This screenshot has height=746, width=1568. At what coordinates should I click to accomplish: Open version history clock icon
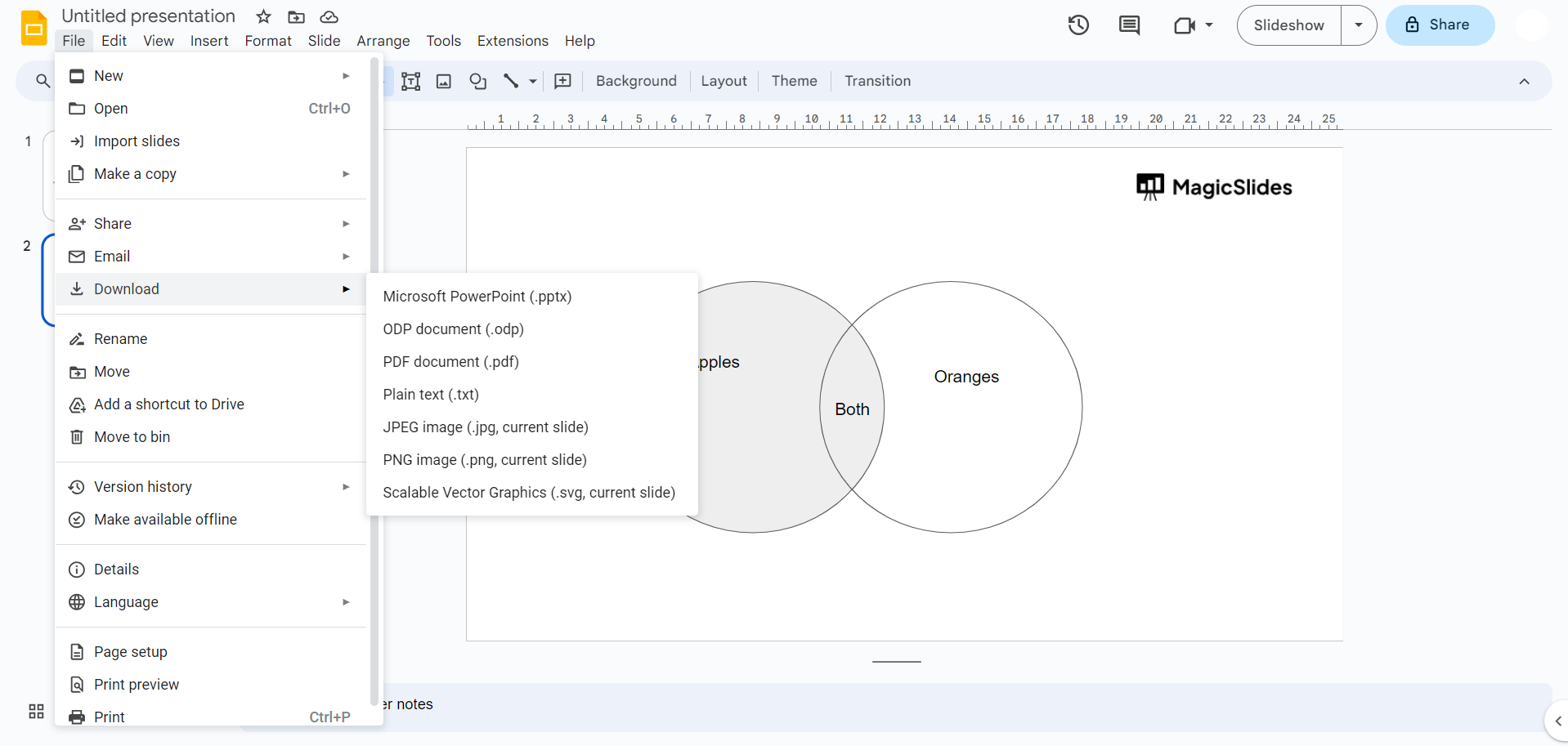click(x=1078, y=25)
